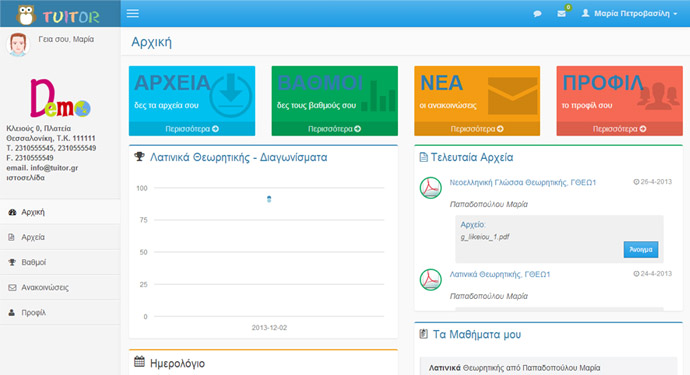Click Περισσότερα on the ΠΡΟΦΙΛ tile
Image resolution: width=690 pixels, height=375 pixels.
click(620, 129)
